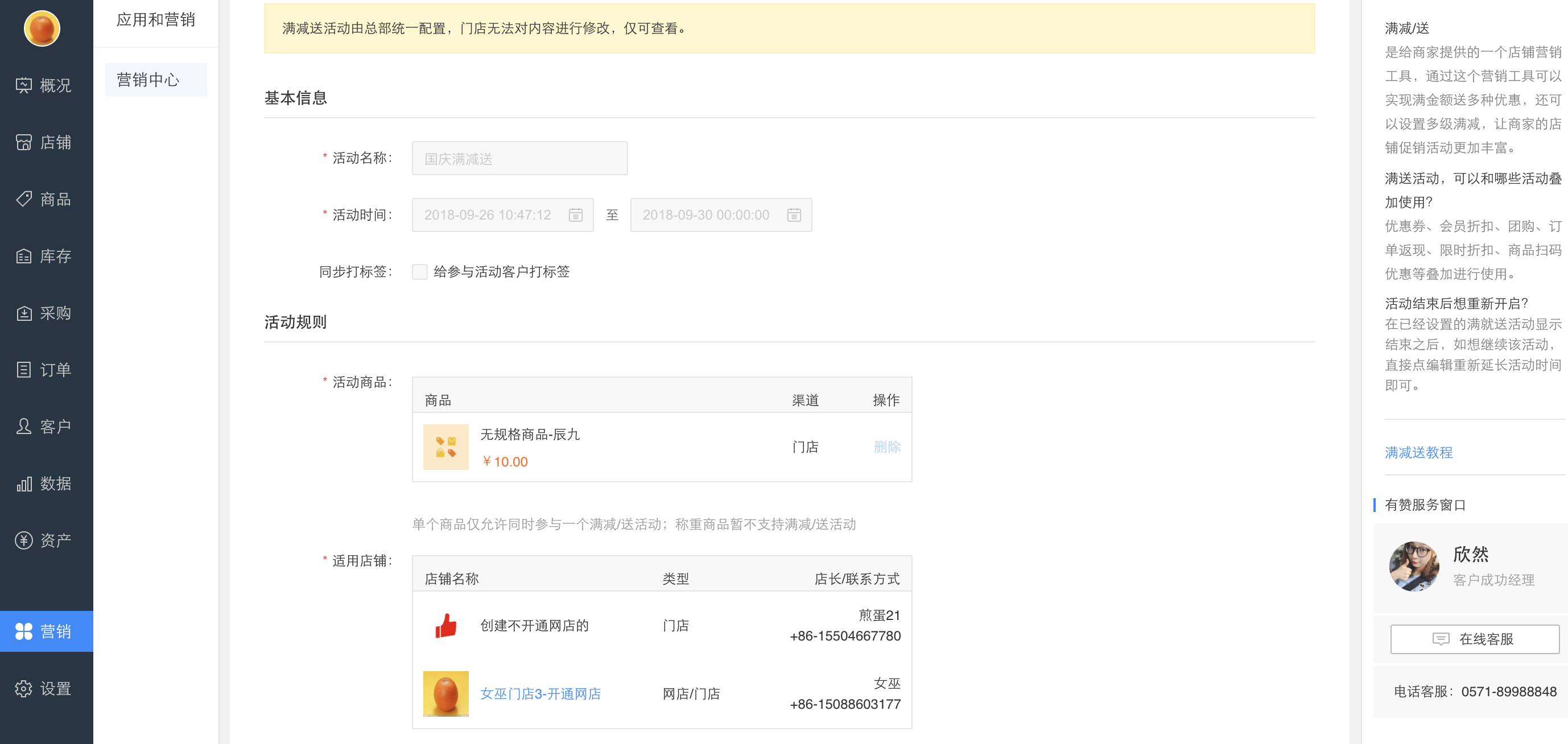Click 活动结束后想重新开启? question
Screen dimensions: 1568x744
click(1456, 303)
